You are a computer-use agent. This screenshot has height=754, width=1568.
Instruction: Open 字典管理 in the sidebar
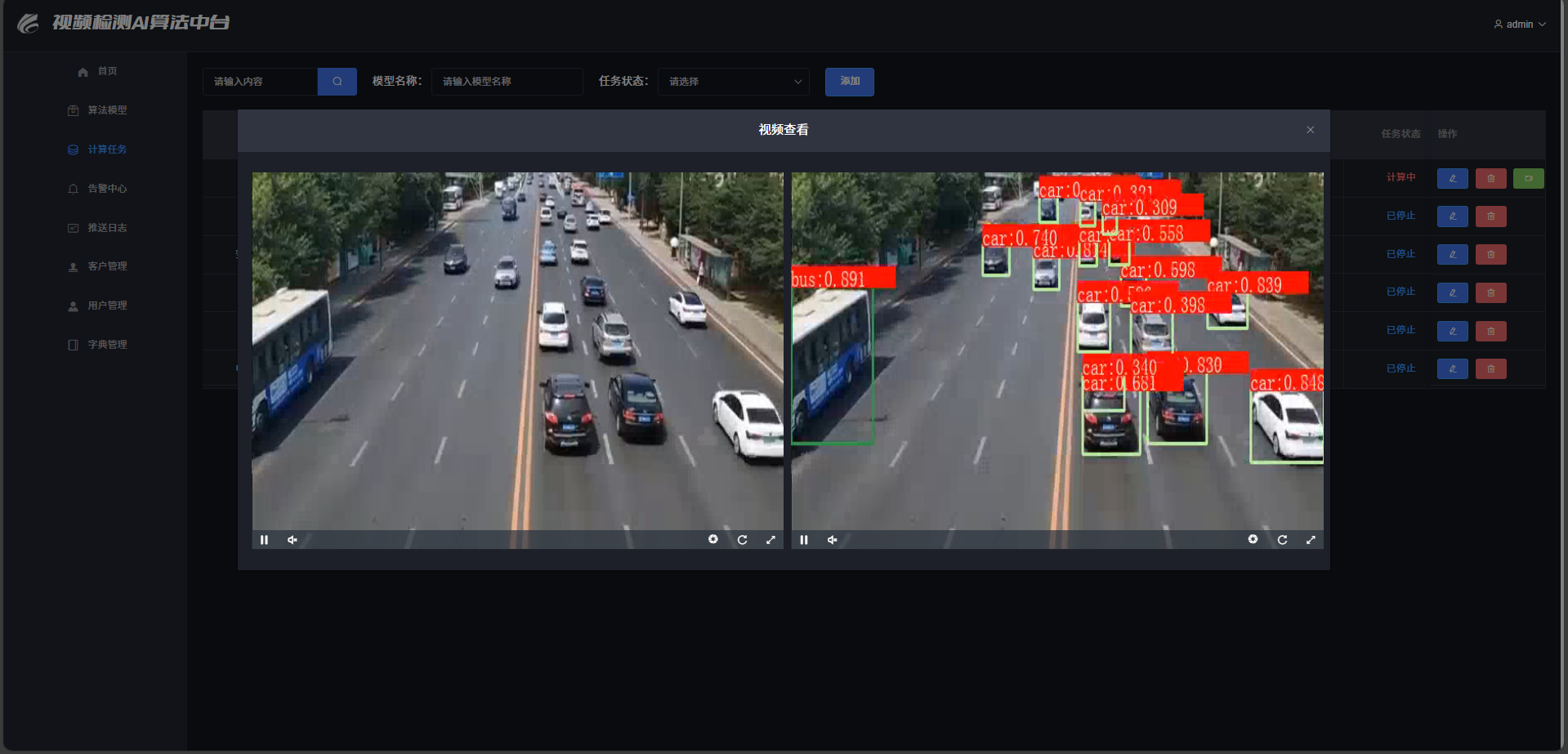tap(96, 345)
